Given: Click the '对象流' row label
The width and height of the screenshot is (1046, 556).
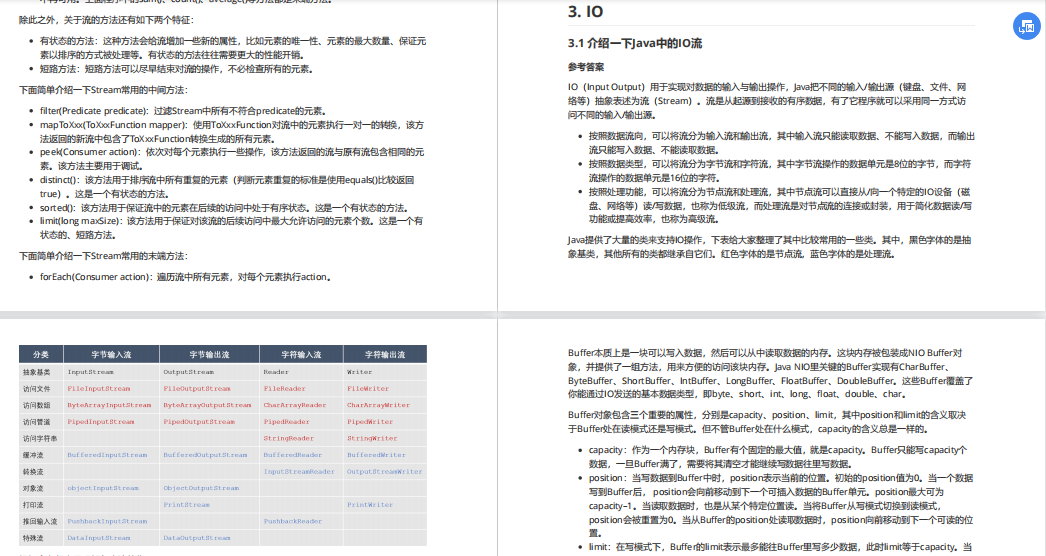Looking at the screenshot, I should click(33, 489).
